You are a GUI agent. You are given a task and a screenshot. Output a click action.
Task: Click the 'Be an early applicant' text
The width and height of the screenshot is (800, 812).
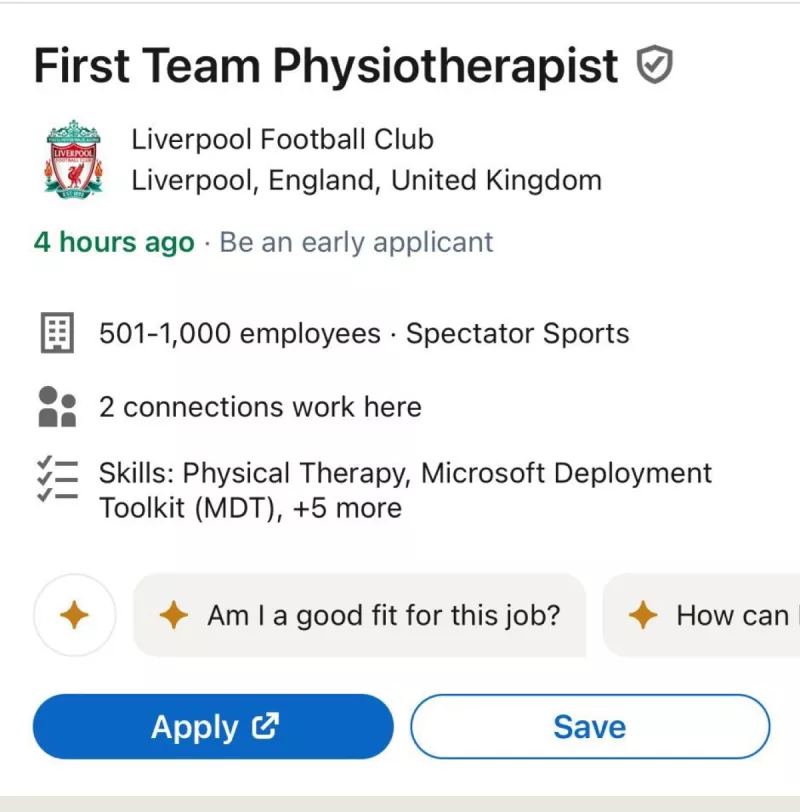(x=356, y=242)
